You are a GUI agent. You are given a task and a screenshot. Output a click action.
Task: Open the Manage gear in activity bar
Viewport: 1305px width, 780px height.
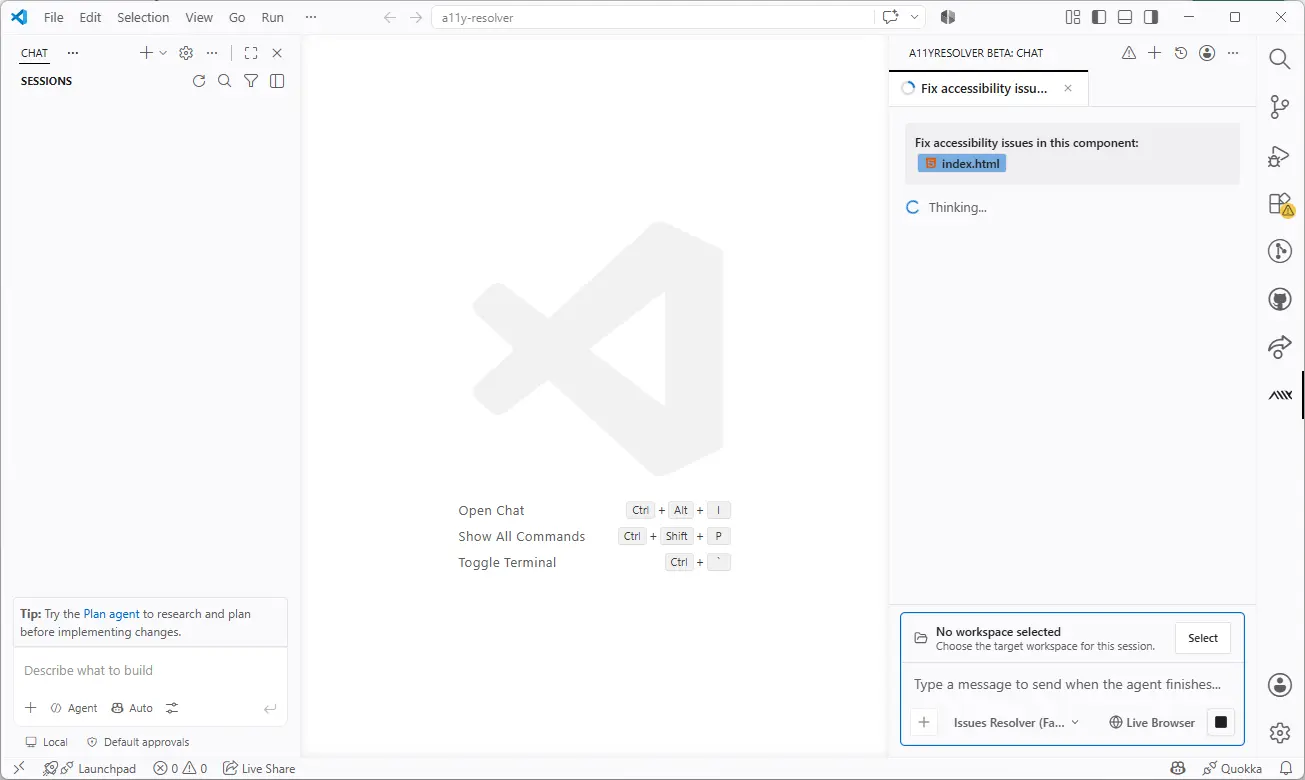click(1280, 733)
